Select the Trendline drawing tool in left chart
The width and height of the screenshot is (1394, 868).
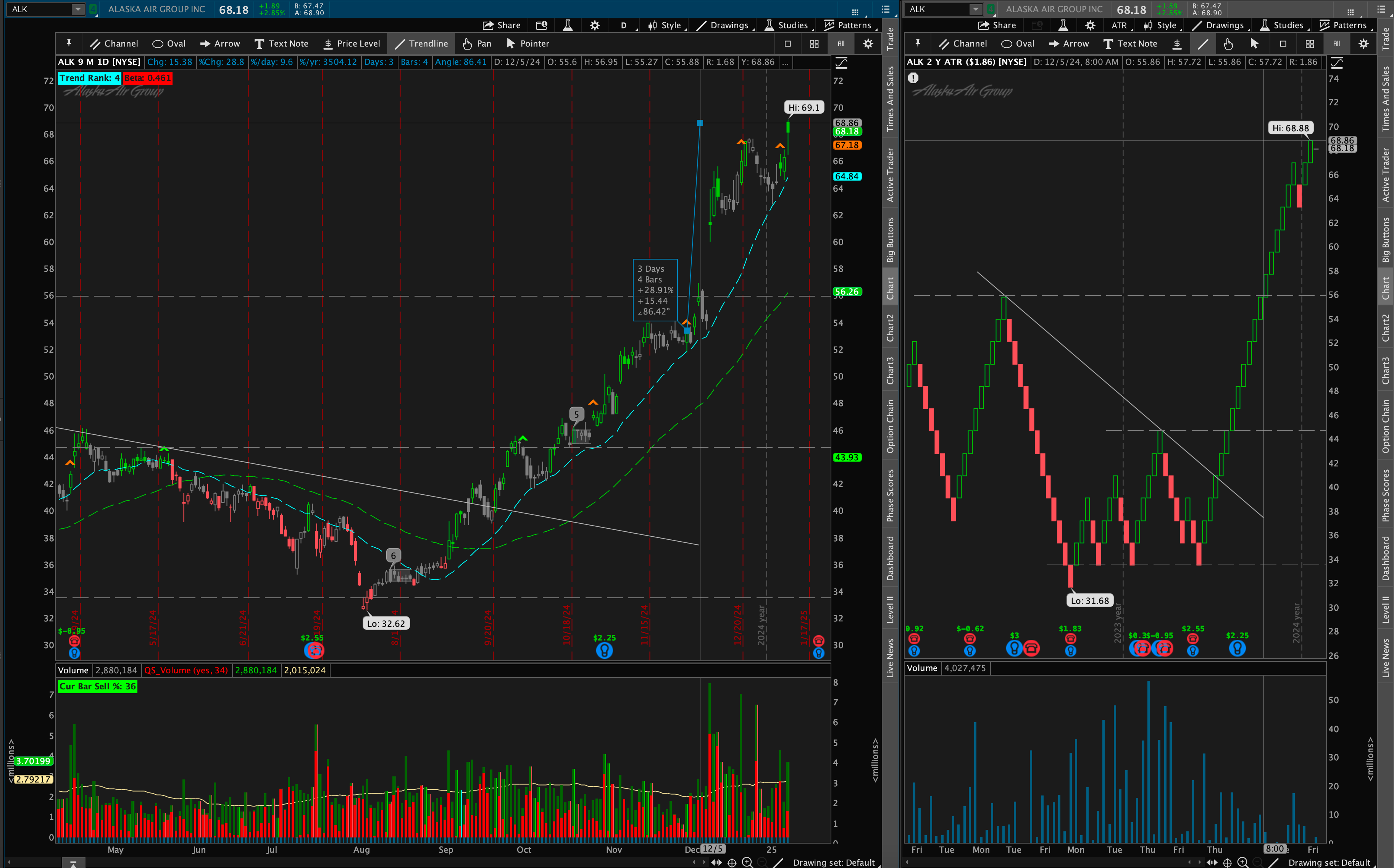(421, 44)
